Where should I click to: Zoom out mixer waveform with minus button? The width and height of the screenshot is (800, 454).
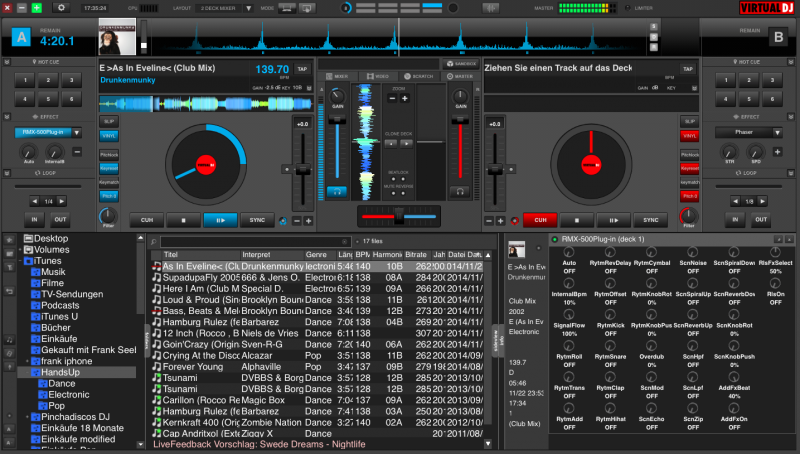(392, 98)
